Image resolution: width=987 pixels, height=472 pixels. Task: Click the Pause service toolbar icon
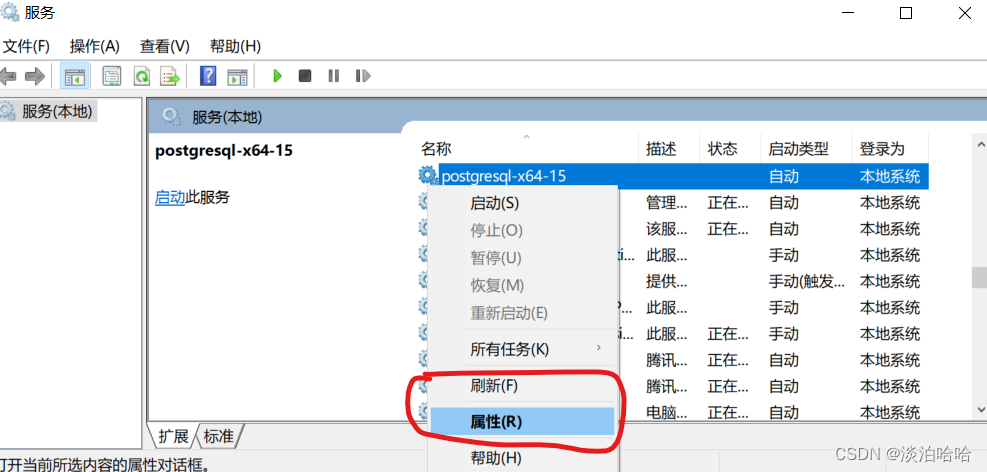(334, 76)
